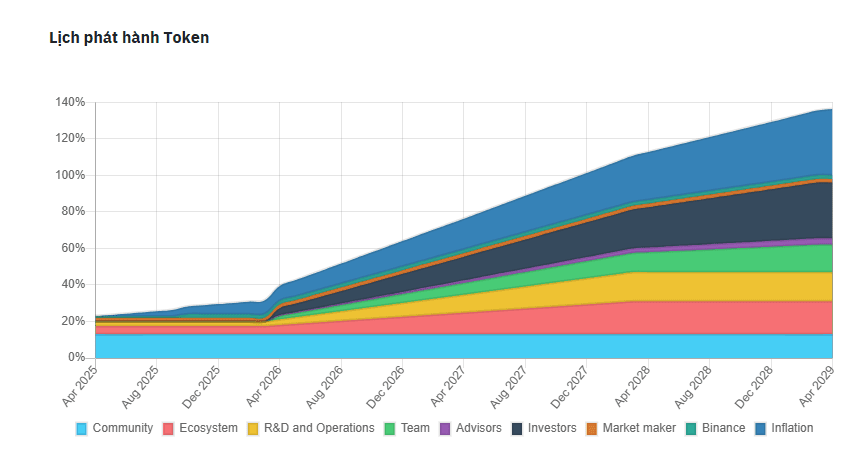Screen dimensions: 860x456
Task: Toggle the Binance legend label
Action: (723, 428)
